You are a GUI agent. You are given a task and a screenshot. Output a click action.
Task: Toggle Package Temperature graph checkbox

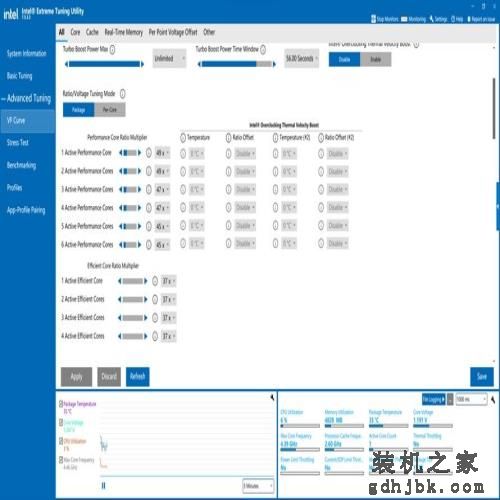pyautogui.click(x=61, y=404)
